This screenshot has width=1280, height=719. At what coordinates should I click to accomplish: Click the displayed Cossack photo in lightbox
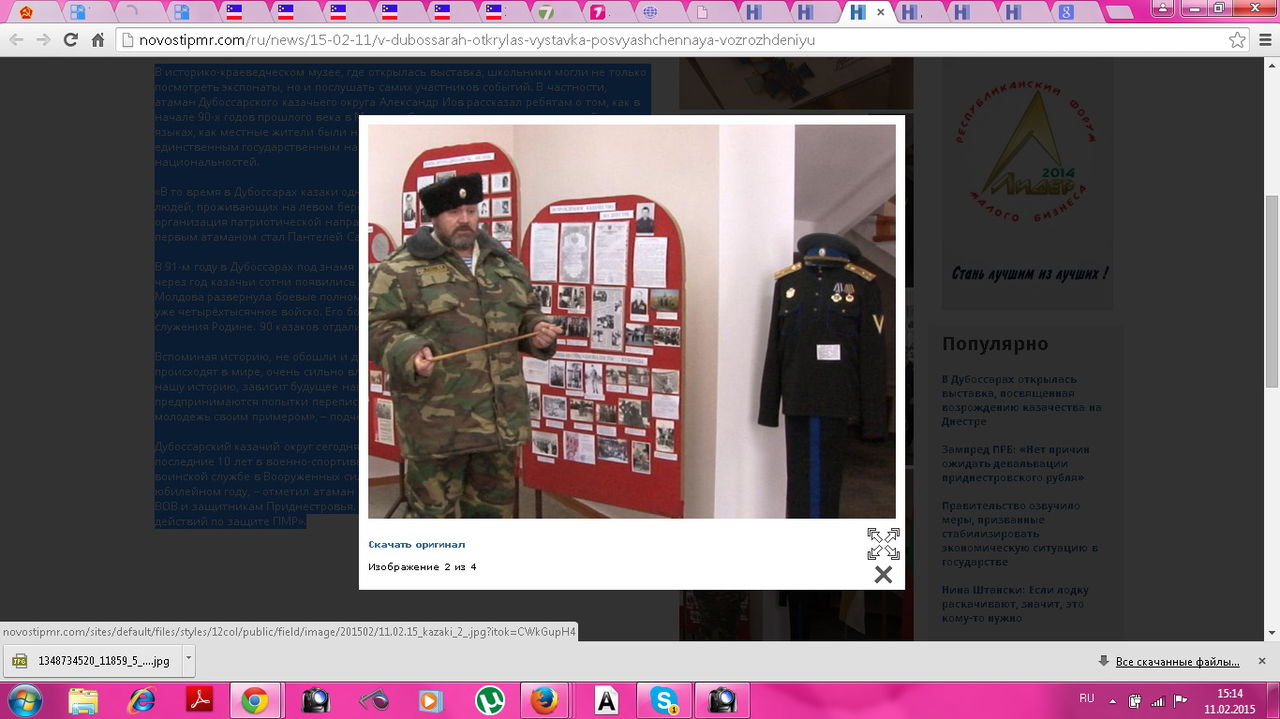click(632, 321)
